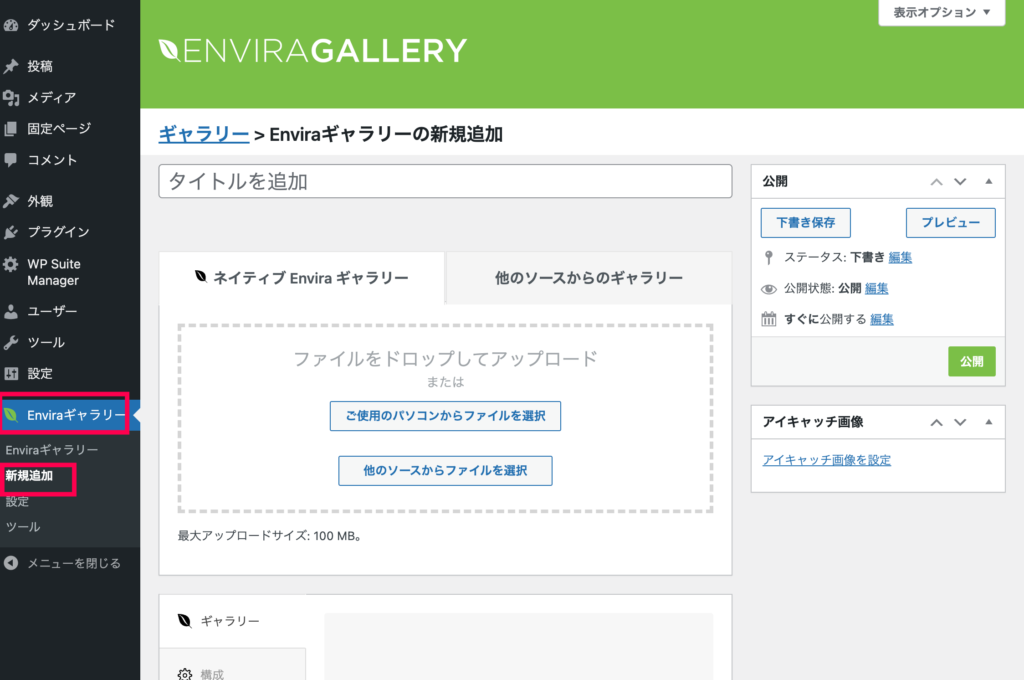1024x680 pixels.
Task: Click the メニューを閉じる collapse arrow icon
Action: click(x=10, y=563)
